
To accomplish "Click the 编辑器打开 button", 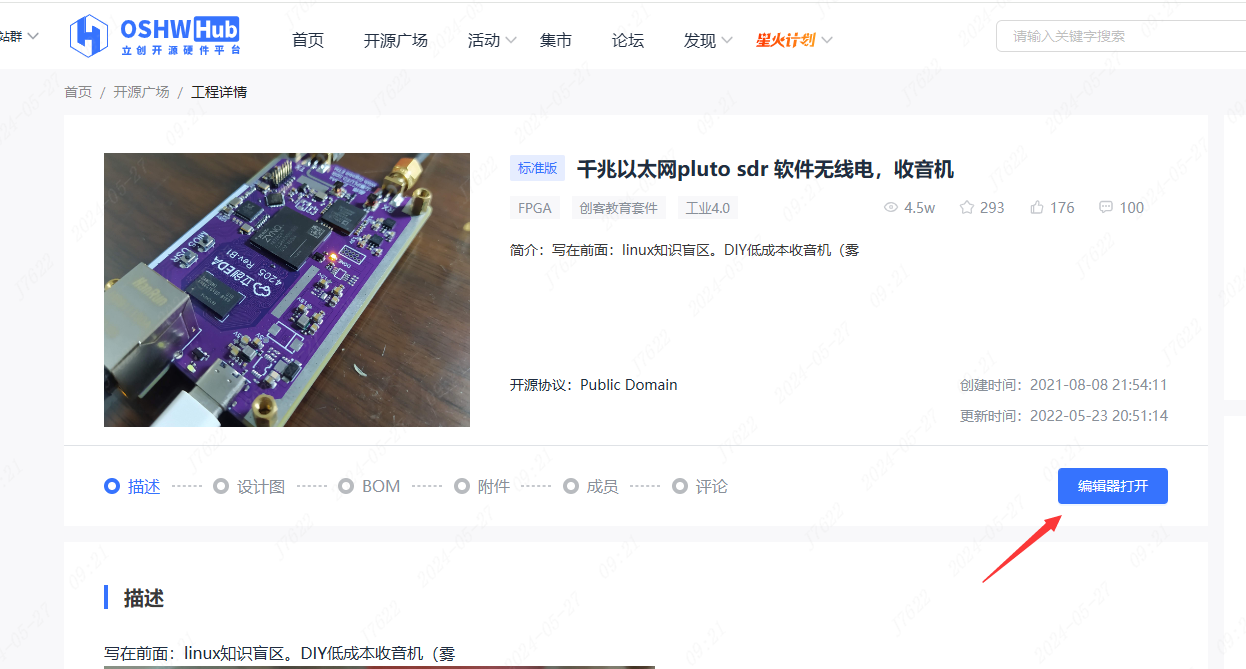I will pyautogui.click(x=1113, y=487).
